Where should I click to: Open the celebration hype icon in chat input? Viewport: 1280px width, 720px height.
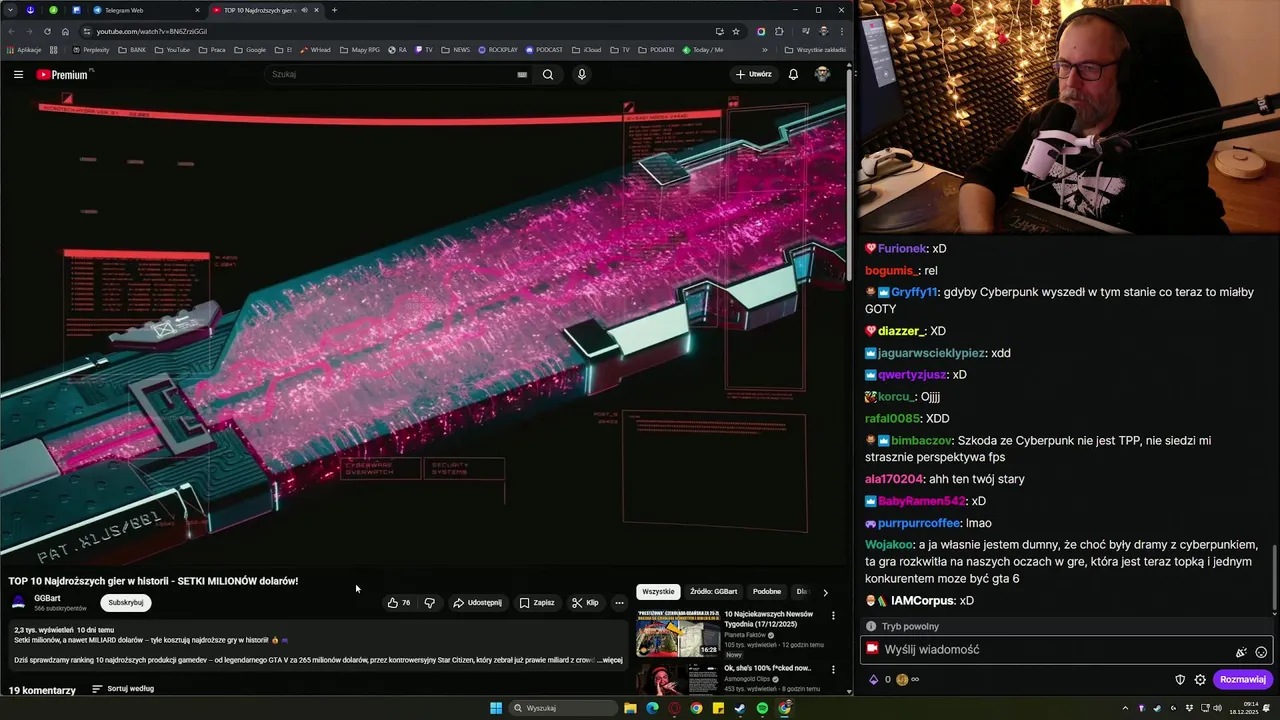(x=1241, y=652)
